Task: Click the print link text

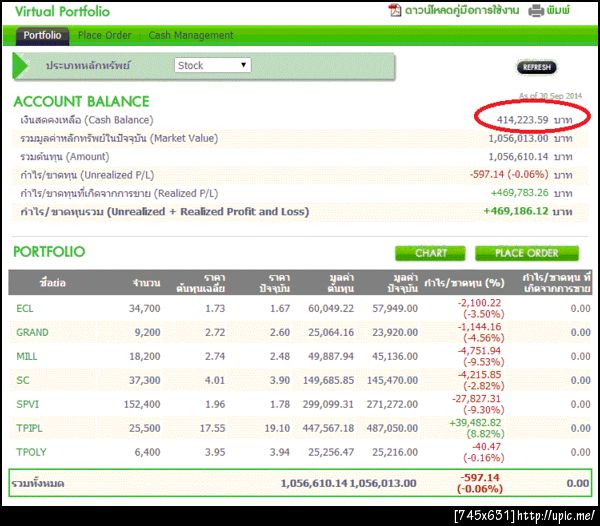Action: coord(558,10)
